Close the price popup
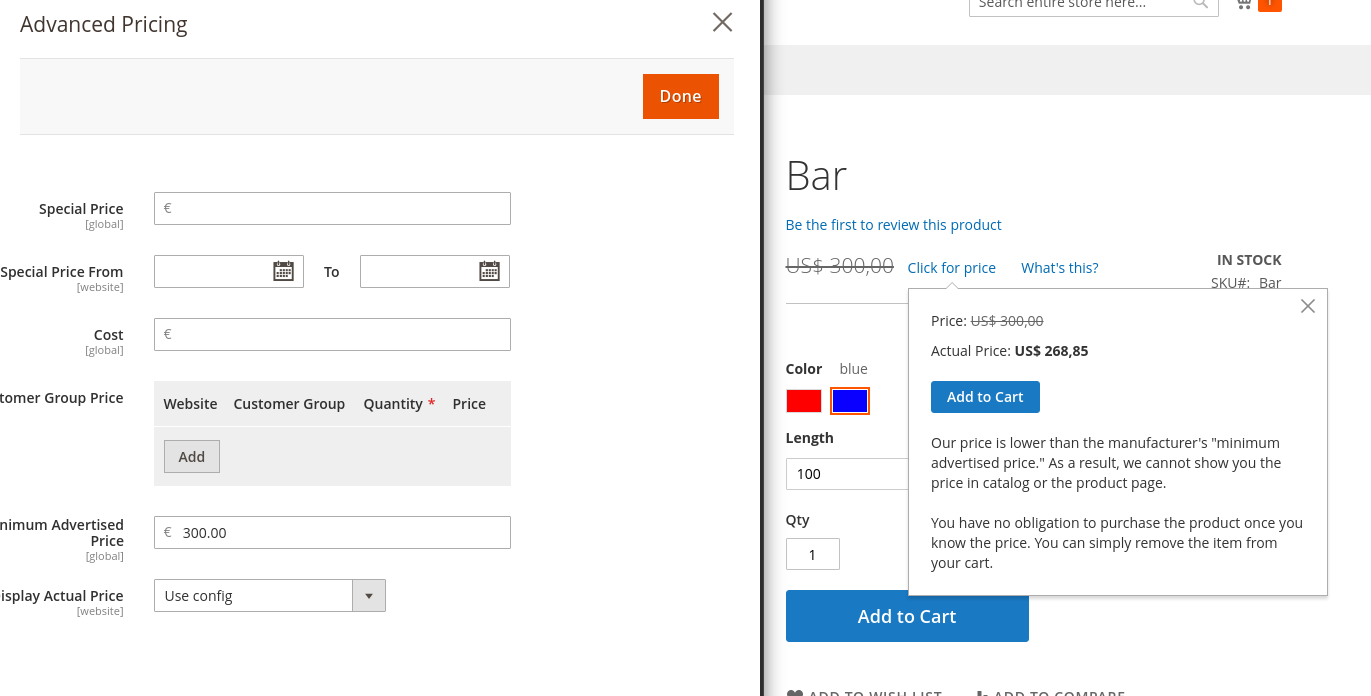 (x=1307, y=306)
